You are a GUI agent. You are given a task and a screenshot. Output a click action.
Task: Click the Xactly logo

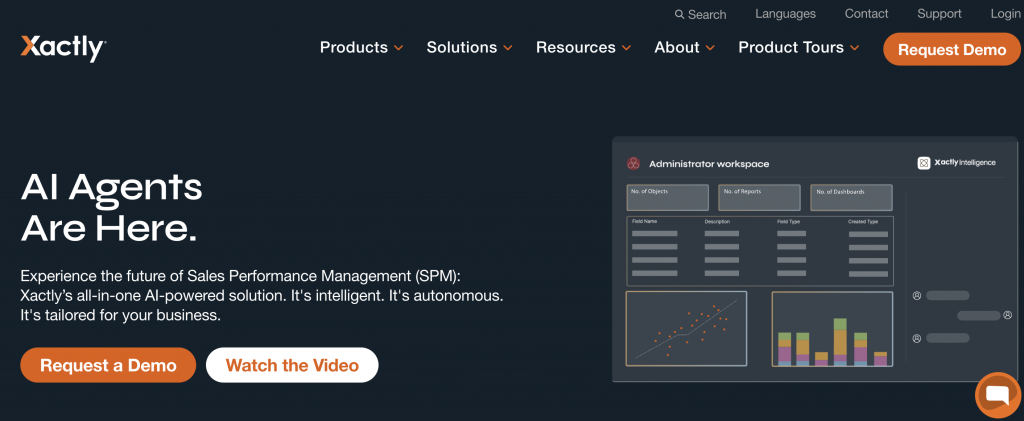[63, 48]
